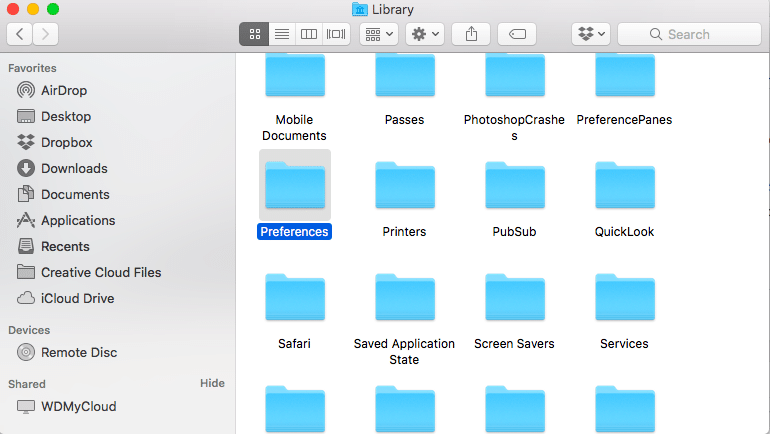Switch to cover flow view
Screen dimensions: 770x434
pyautogui.click(x=336, y=34)
